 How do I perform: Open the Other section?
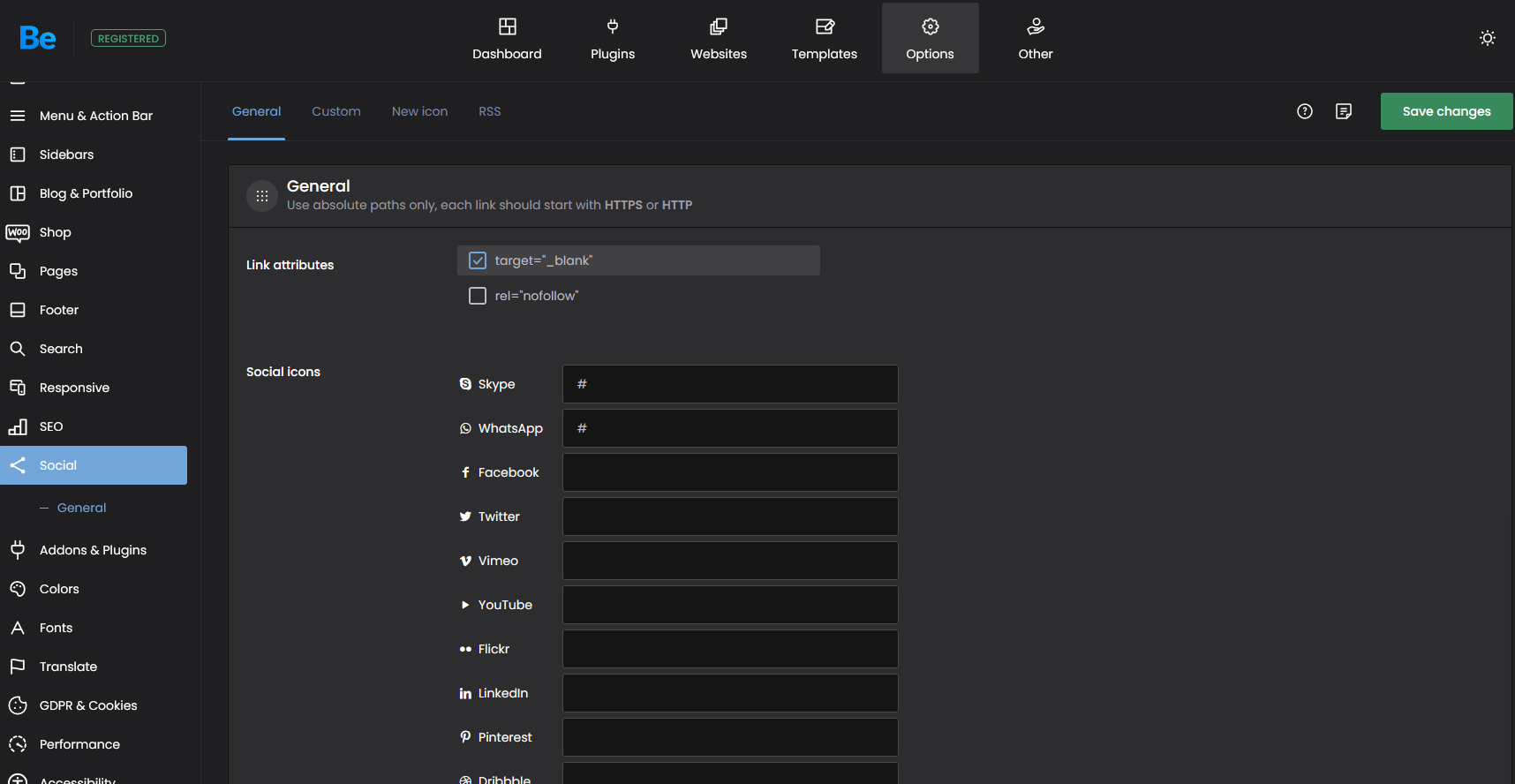(1036, 38)
